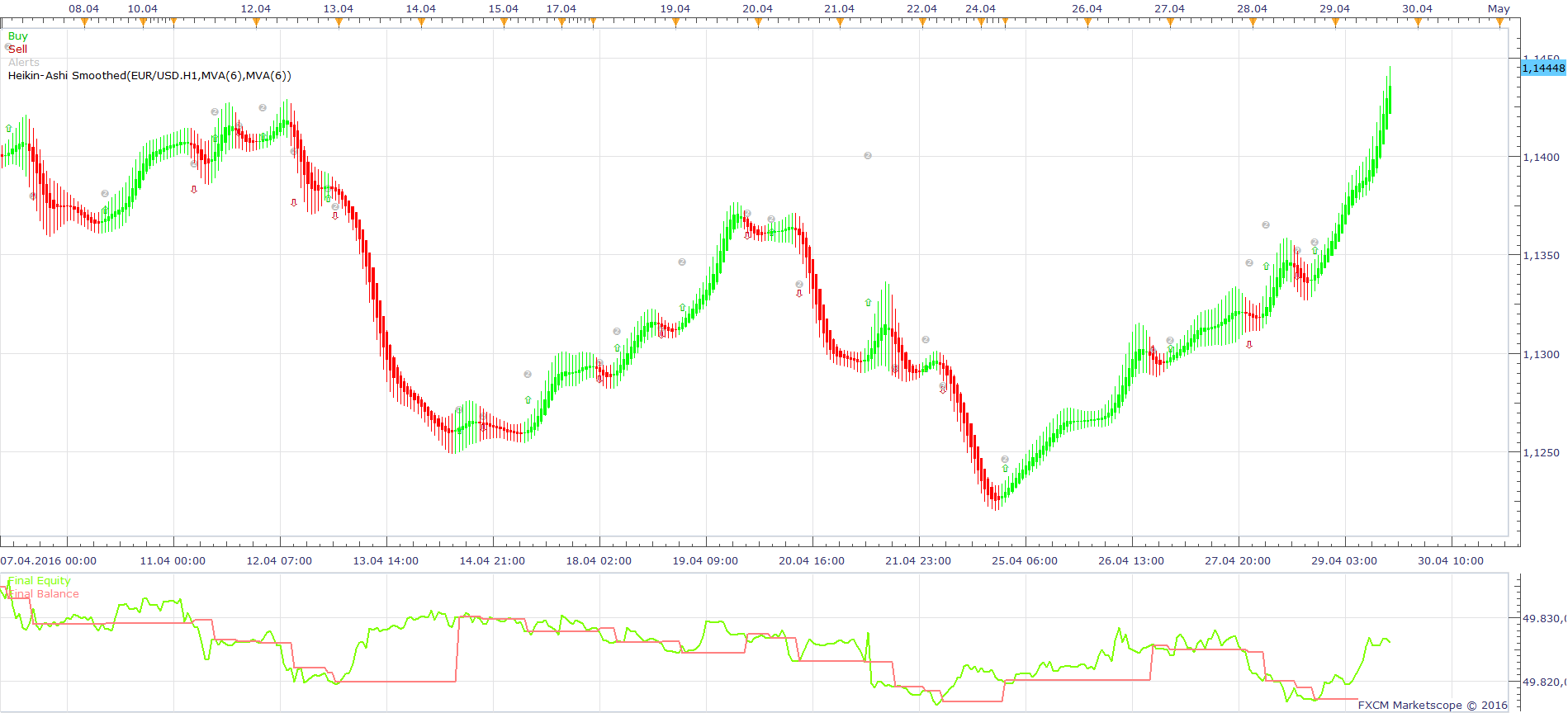Click the 18.04 02:00 time label

click(599, 561)
